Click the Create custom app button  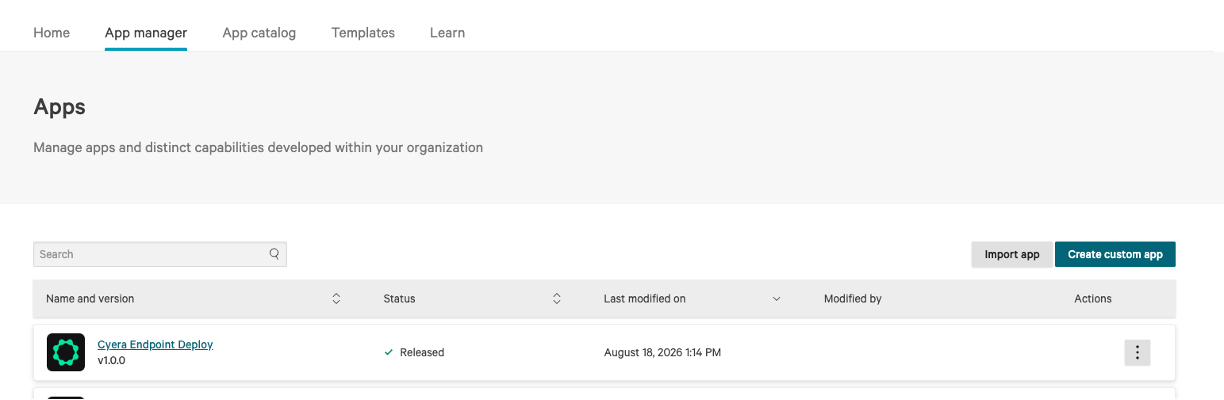[x=1115, y=255]
